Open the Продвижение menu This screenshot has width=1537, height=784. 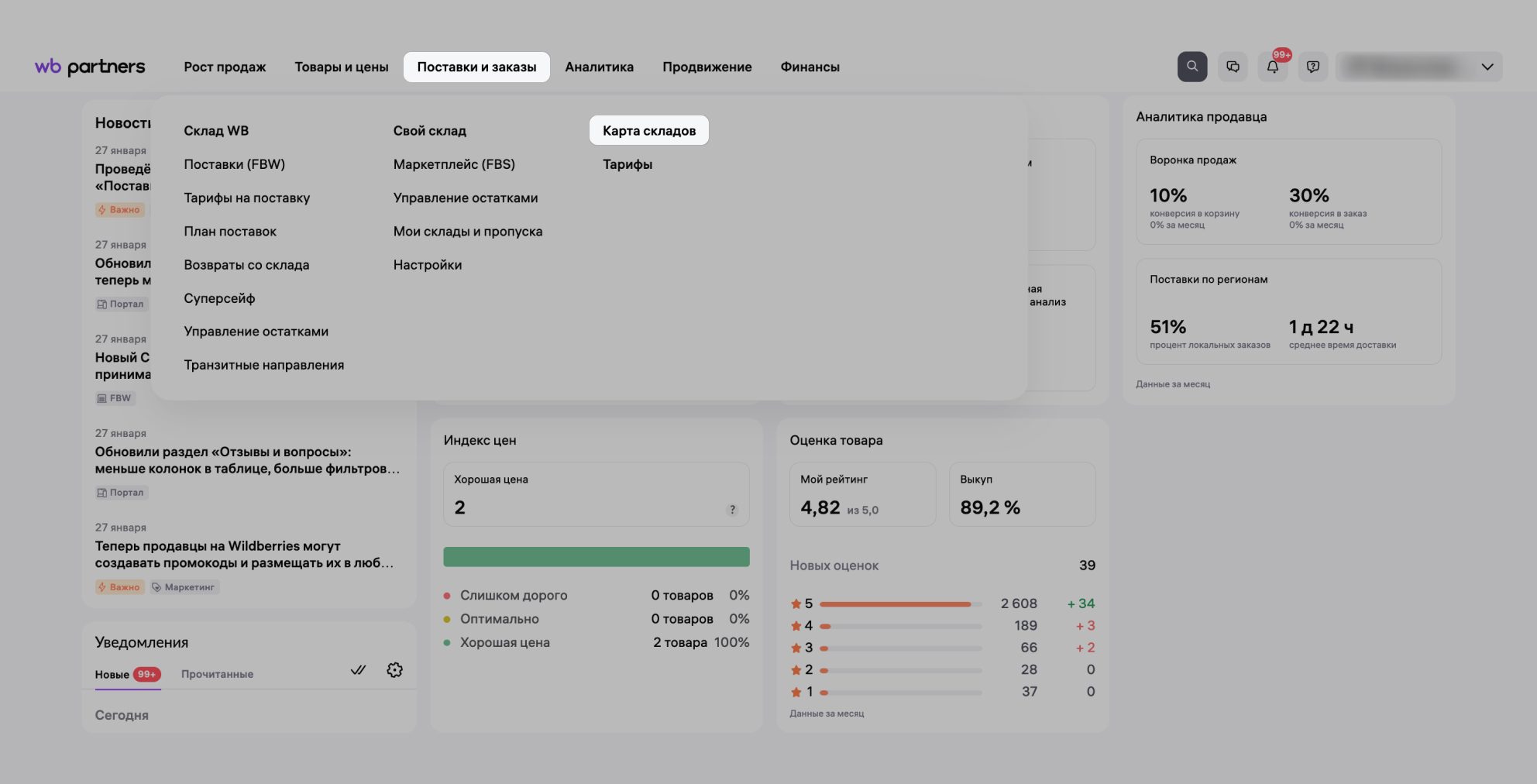tap(707, 67)
